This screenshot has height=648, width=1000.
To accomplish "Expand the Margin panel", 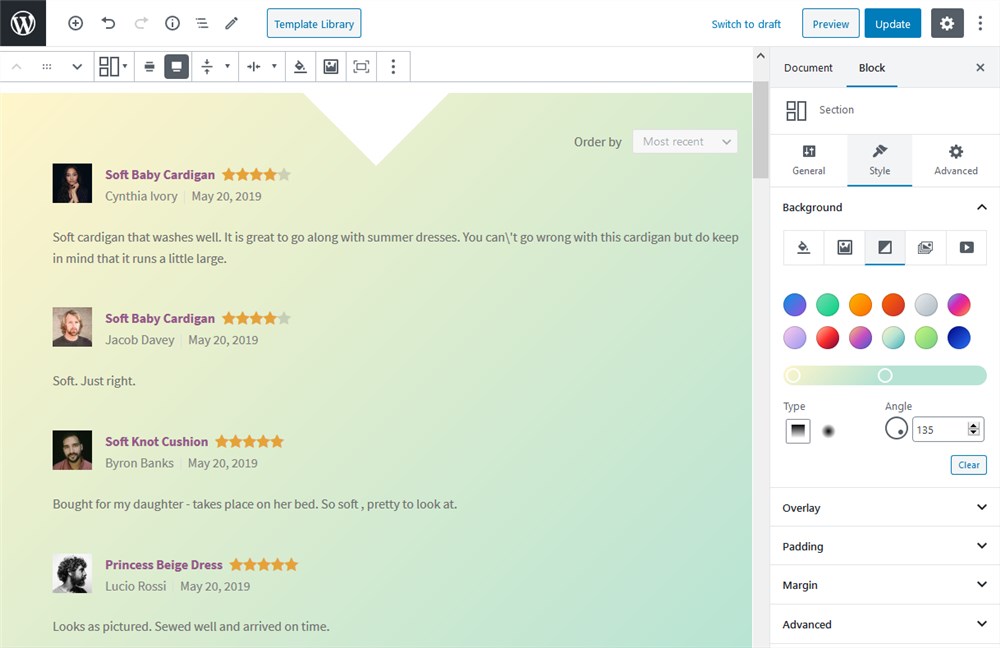I will coord(885,585).
